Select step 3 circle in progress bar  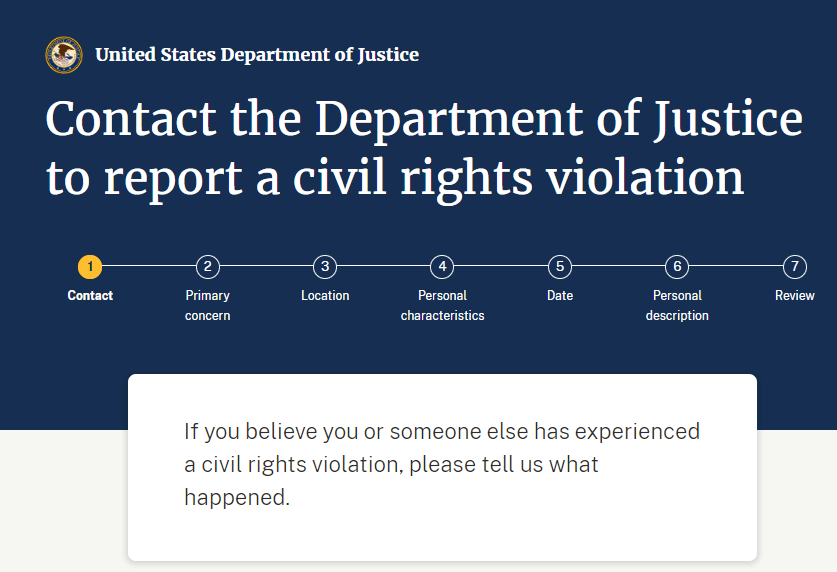coord(325,266)
